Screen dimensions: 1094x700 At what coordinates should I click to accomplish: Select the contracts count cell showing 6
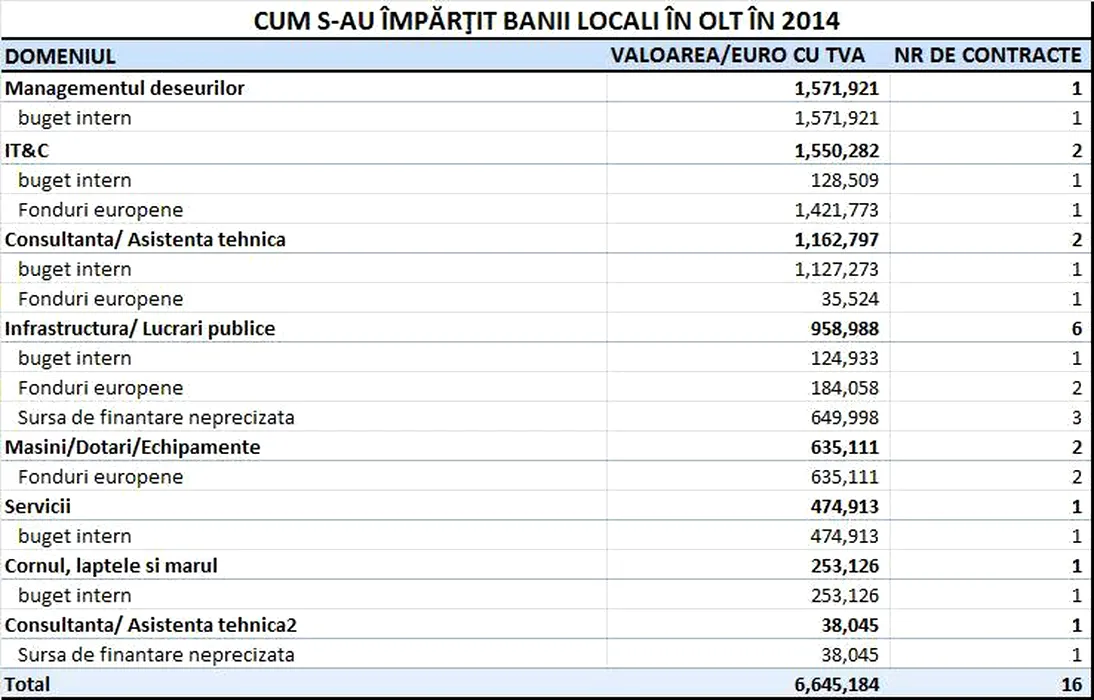[1076, 328]
